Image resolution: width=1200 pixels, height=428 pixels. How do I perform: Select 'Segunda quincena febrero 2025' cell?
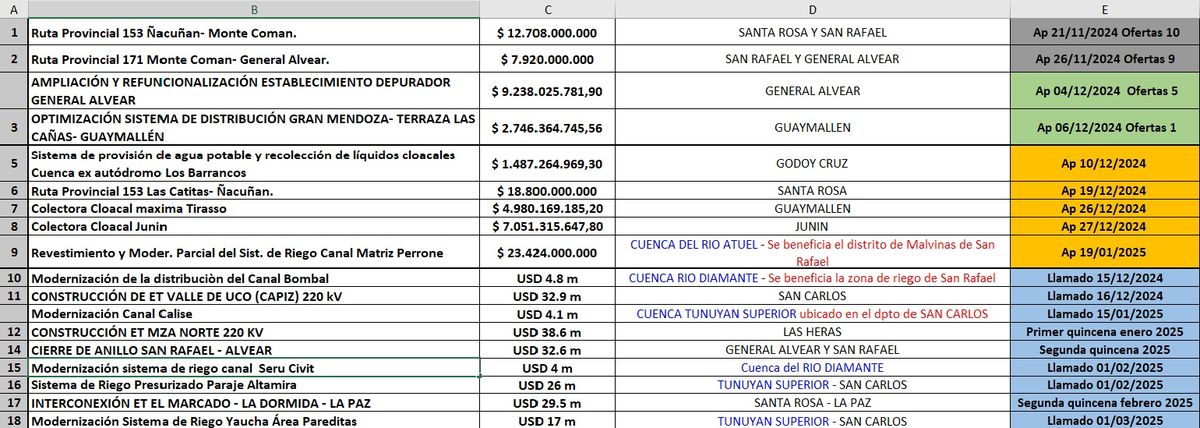coord(1105,403)
